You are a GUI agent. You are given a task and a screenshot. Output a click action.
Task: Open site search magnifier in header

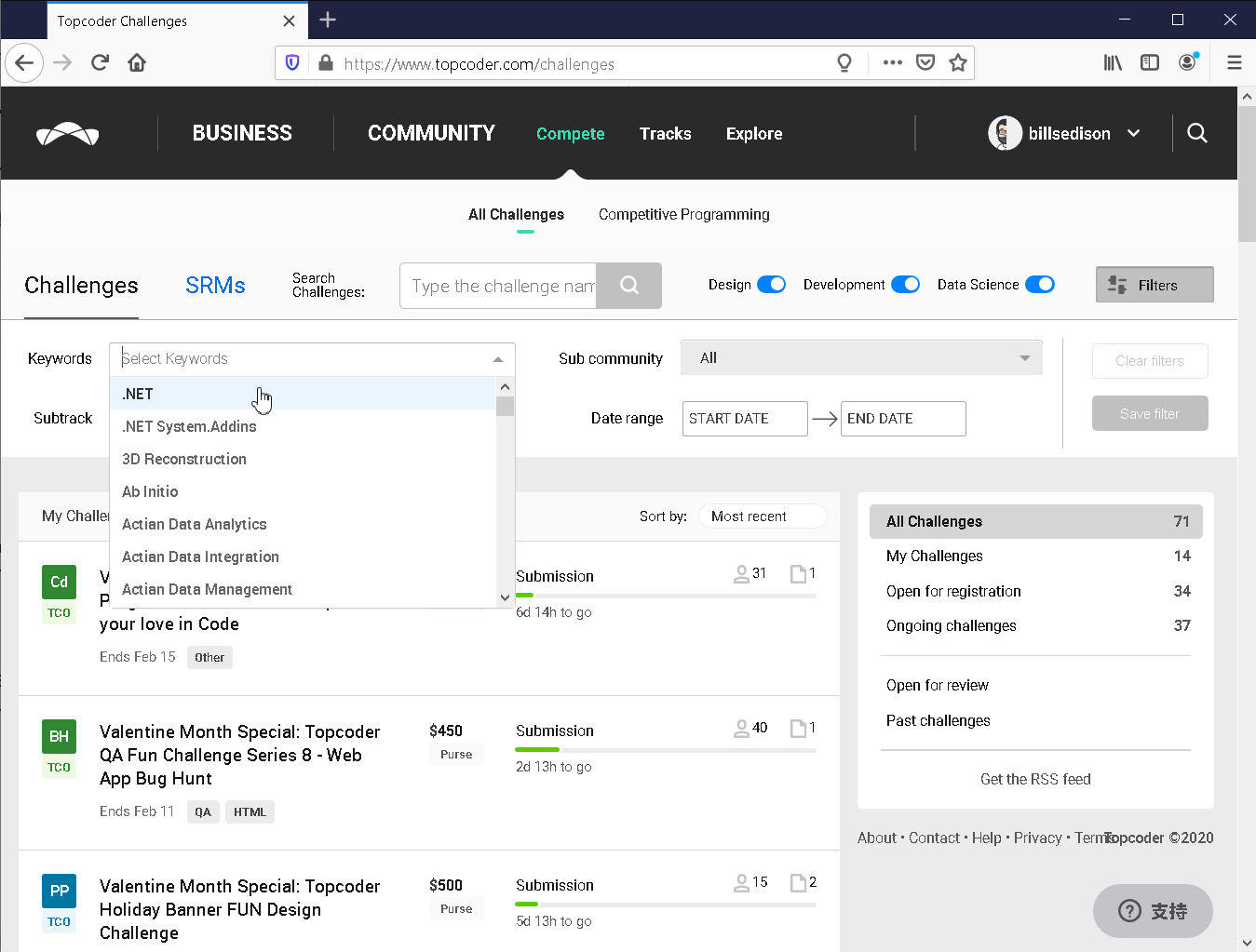(1197, 133)
